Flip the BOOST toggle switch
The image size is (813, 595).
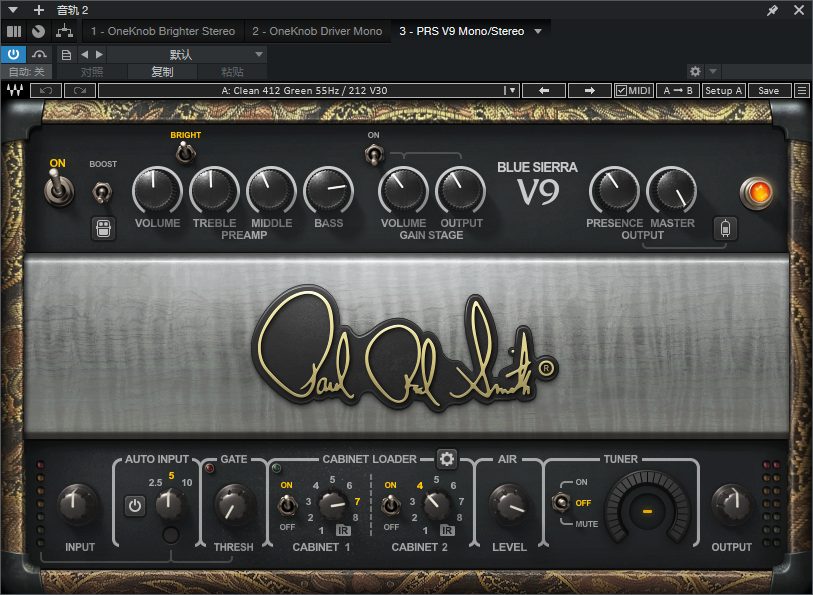[x=102, y=192]
